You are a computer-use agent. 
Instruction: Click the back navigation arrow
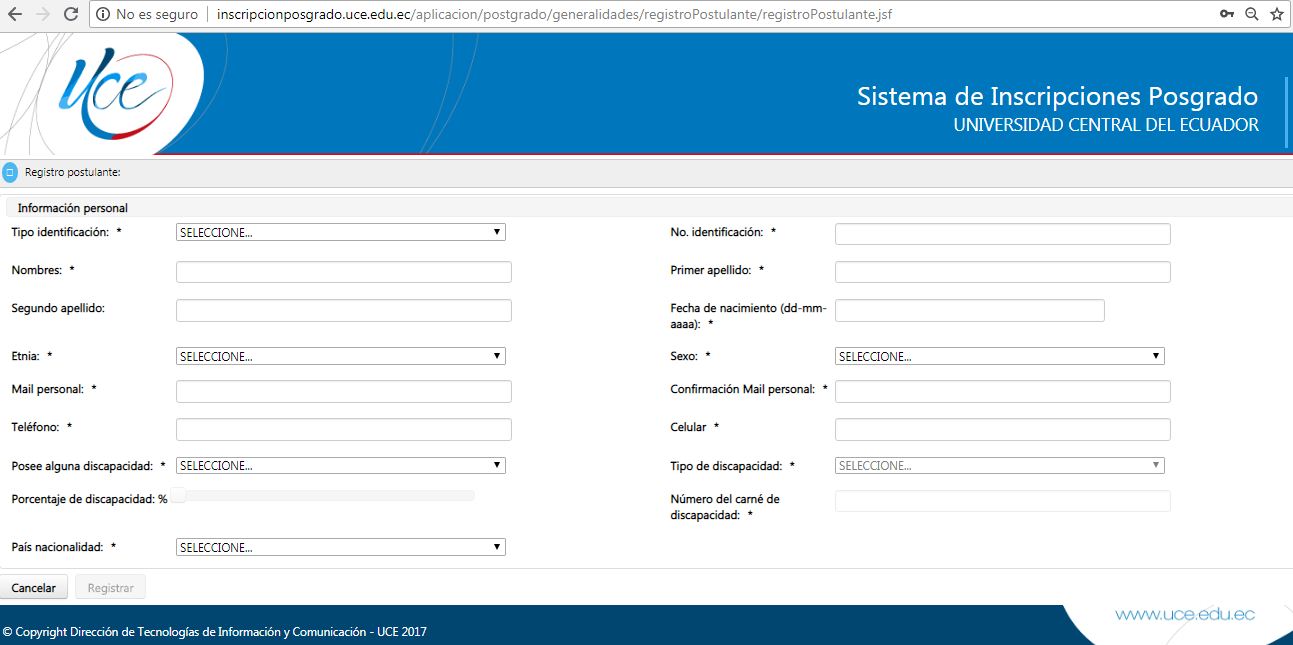coord(16,14)
